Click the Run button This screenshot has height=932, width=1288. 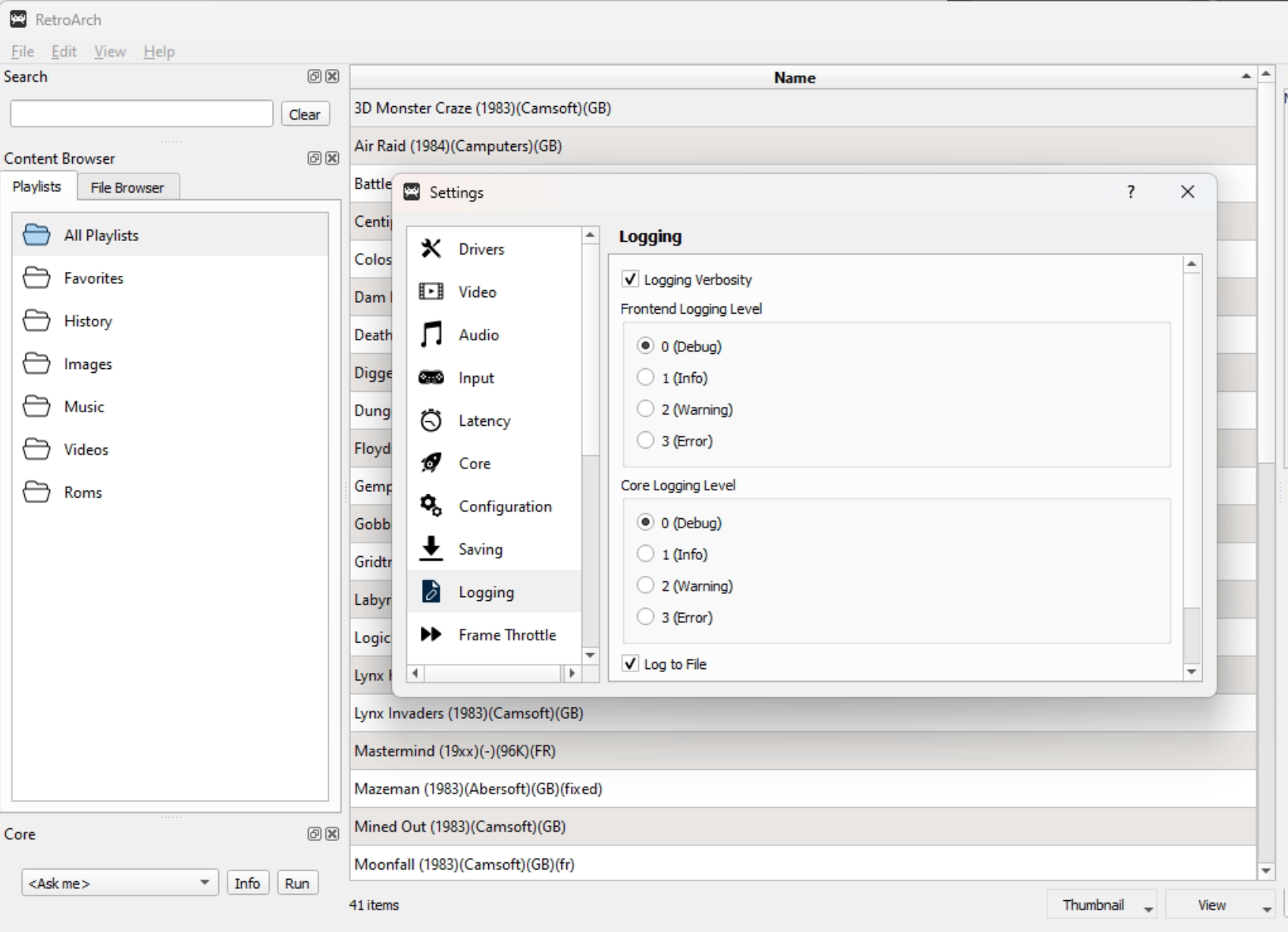click(x=297, y=883)
